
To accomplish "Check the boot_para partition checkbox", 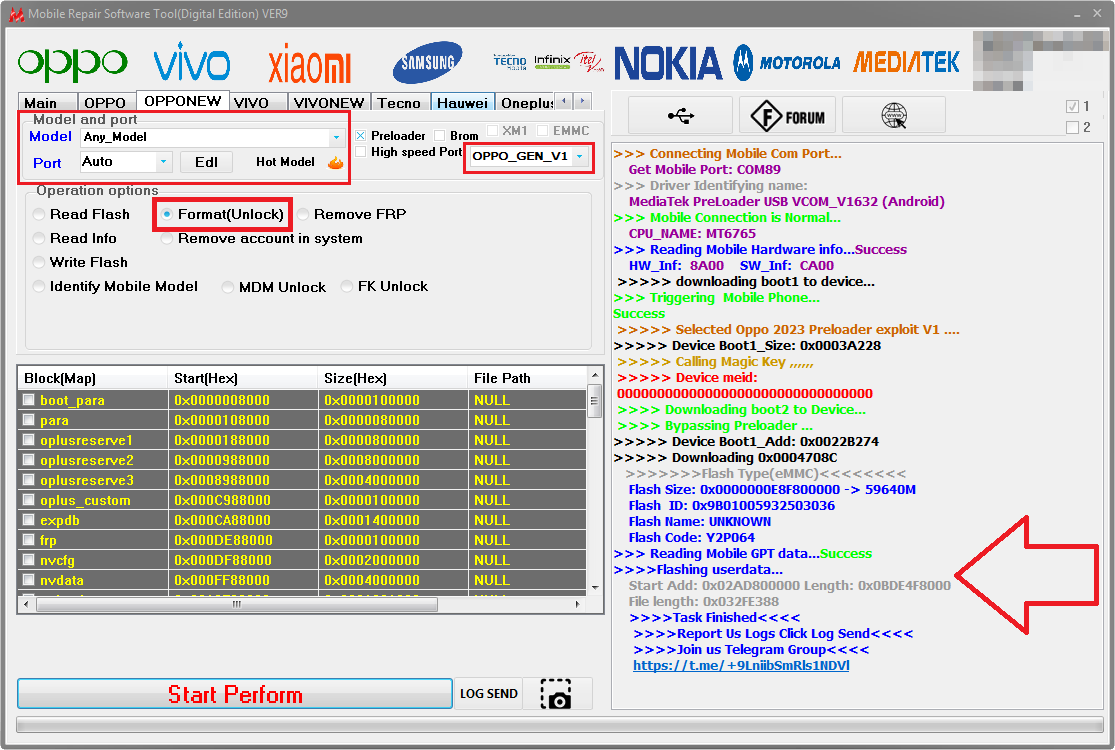I will pyautogui.click(x=28, y=400).
